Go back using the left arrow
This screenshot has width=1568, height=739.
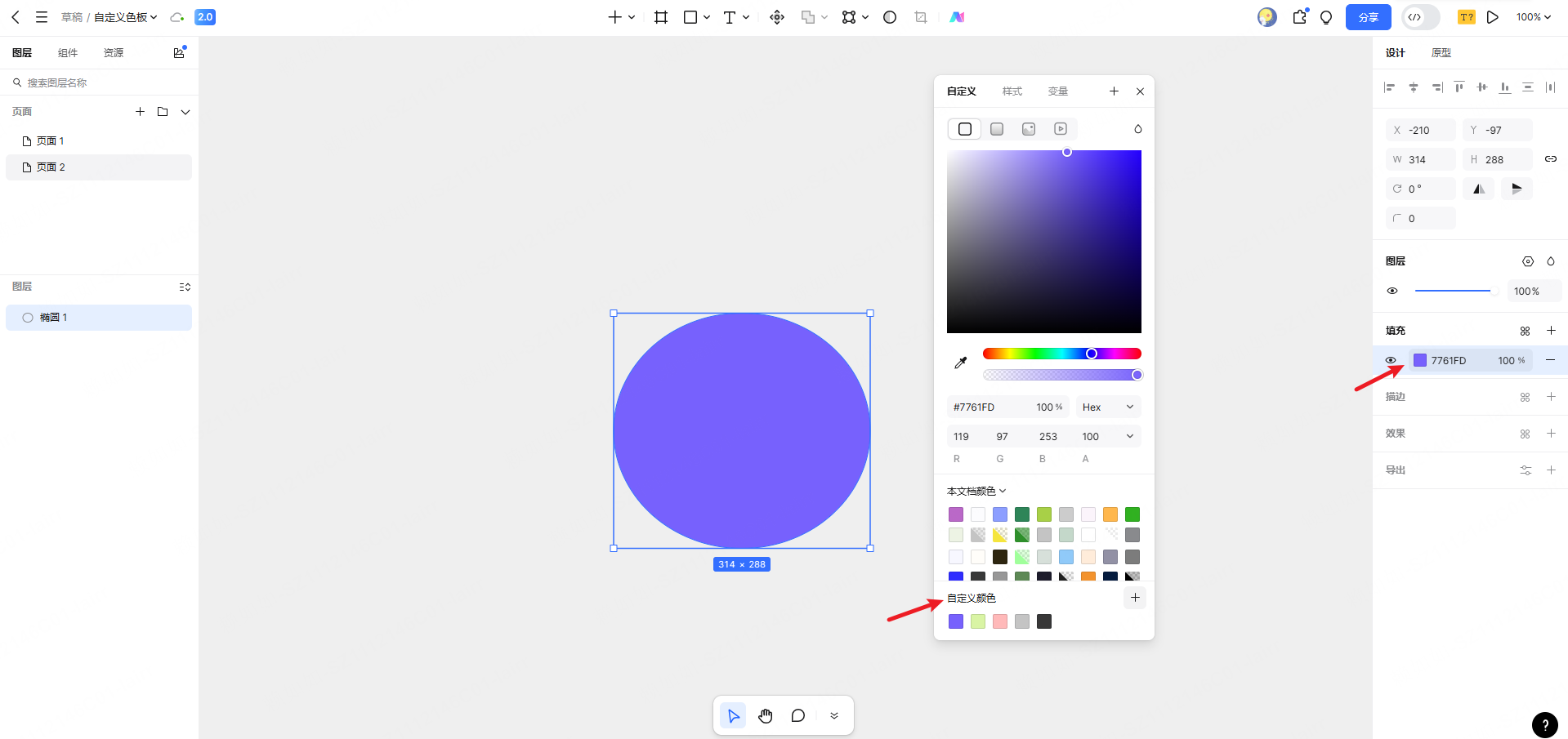[x=16, y=17]
